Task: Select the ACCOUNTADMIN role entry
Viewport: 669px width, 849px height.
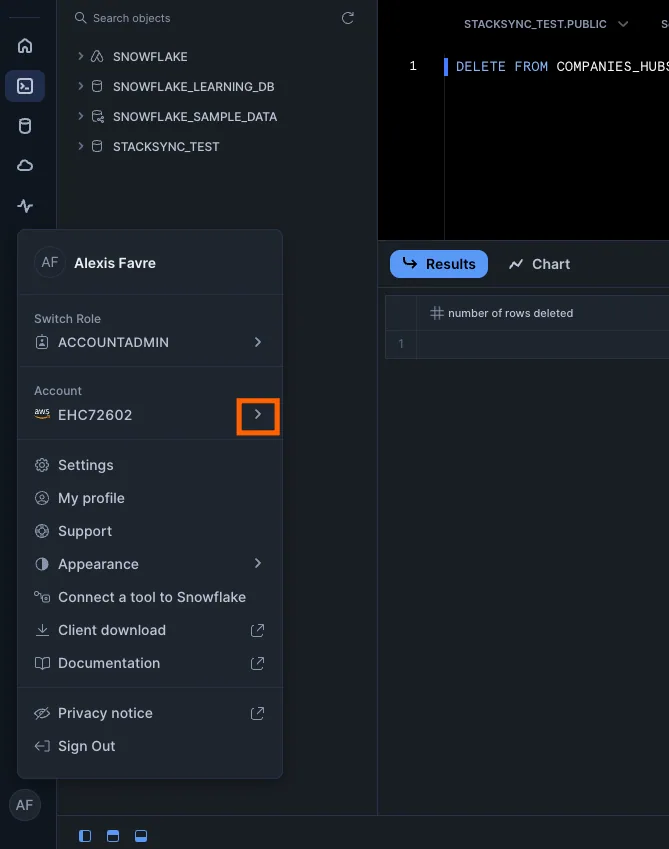Action: pyautogui.click(x=150, y=342)
